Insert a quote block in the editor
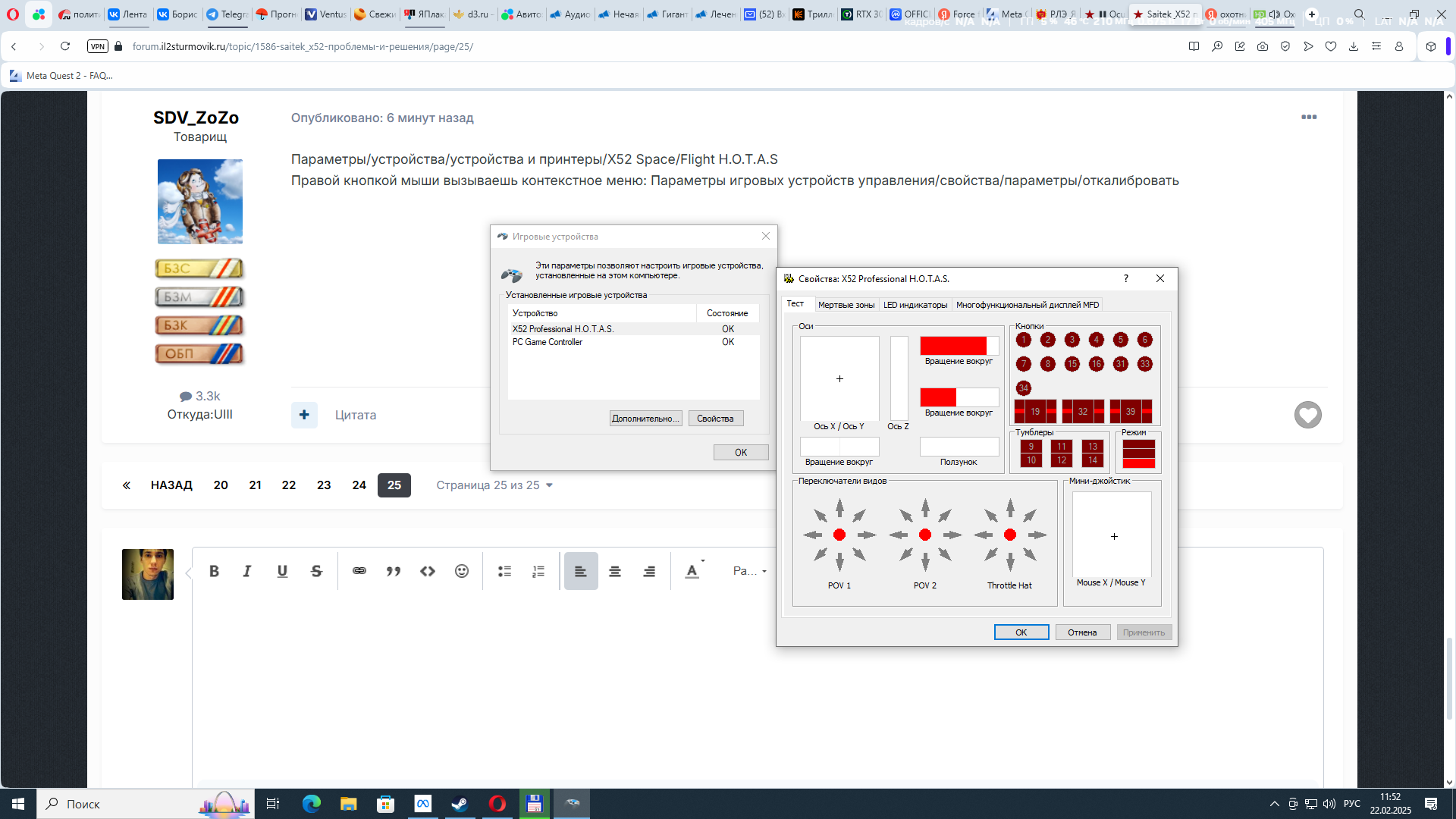This screenshot has height=819, width=1456. click(x=394, y=571)
